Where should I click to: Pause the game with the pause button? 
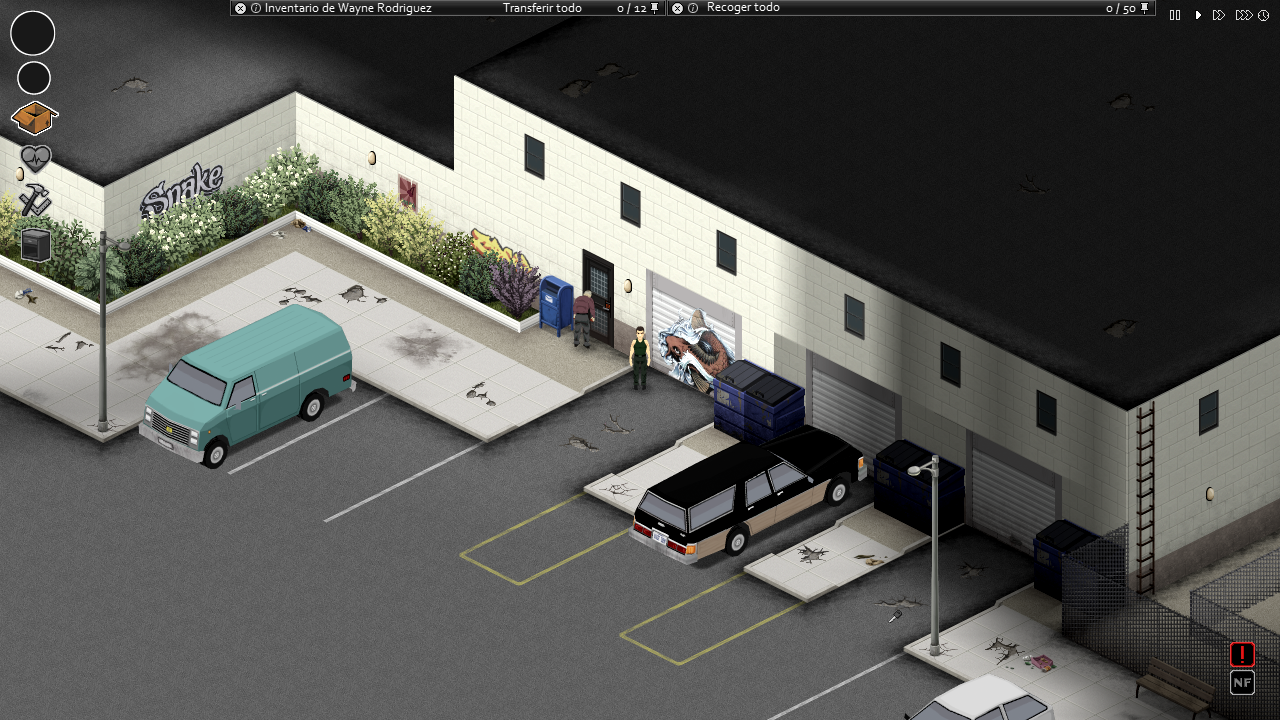point(1174,15)
